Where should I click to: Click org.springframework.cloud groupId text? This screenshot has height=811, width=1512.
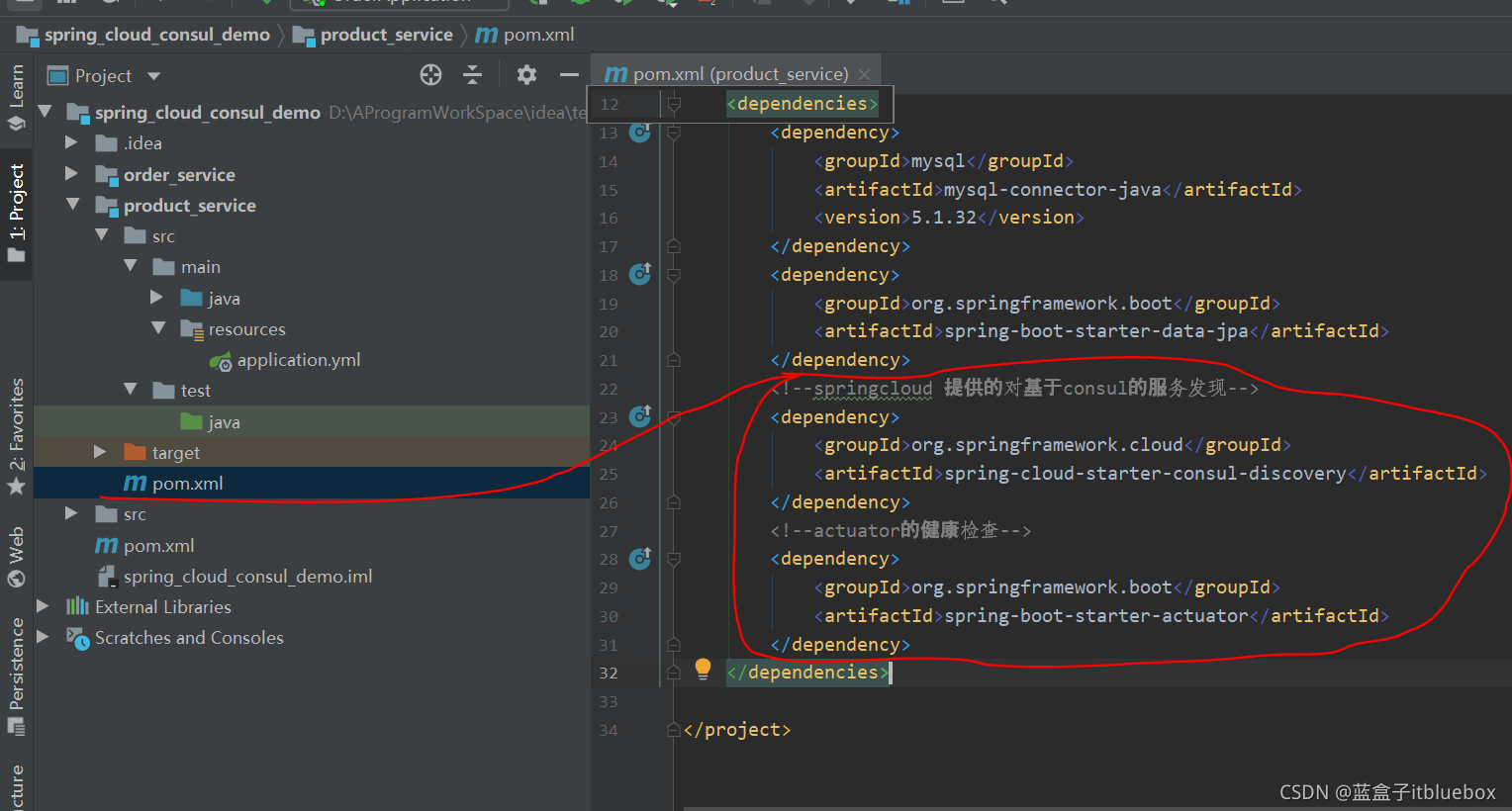click(1047, 445)
